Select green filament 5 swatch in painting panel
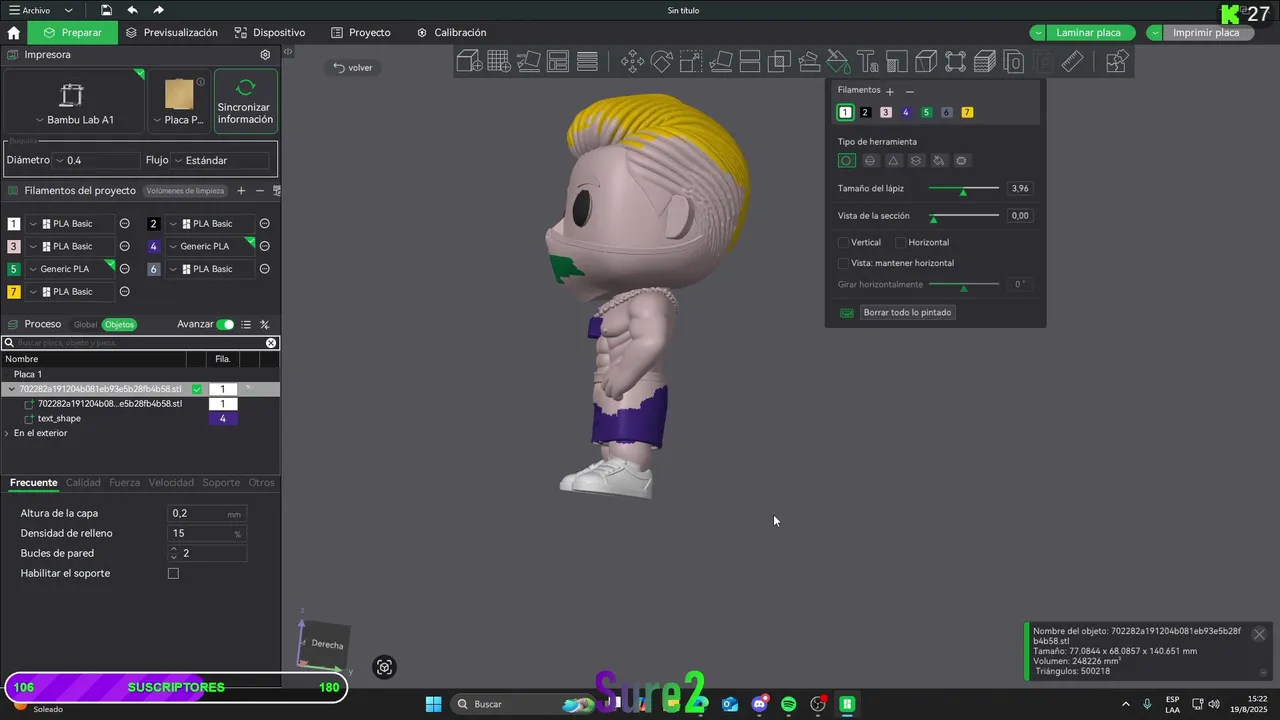The height and width of the screenshot is (720, 1280). point(926,113)
